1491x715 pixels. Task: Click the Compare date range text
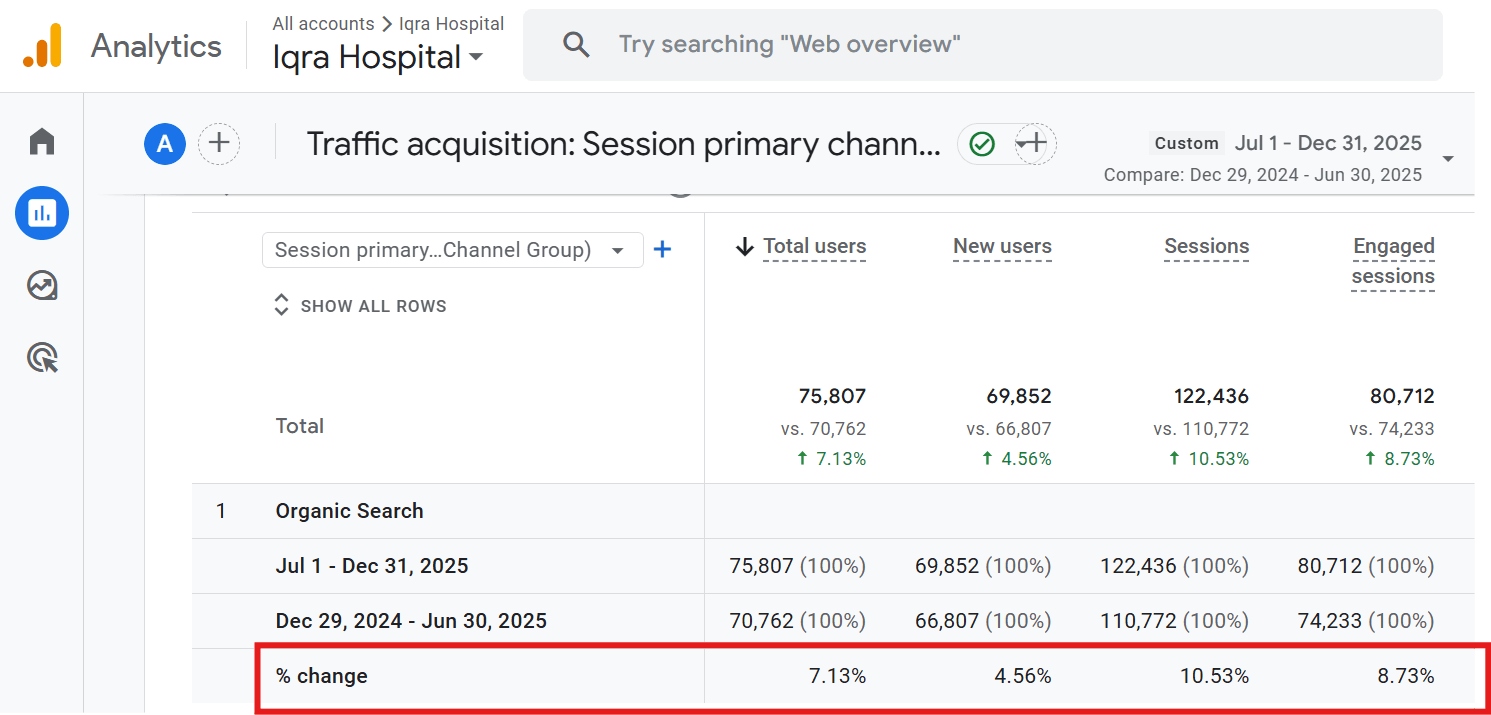tap(1263, 175)
